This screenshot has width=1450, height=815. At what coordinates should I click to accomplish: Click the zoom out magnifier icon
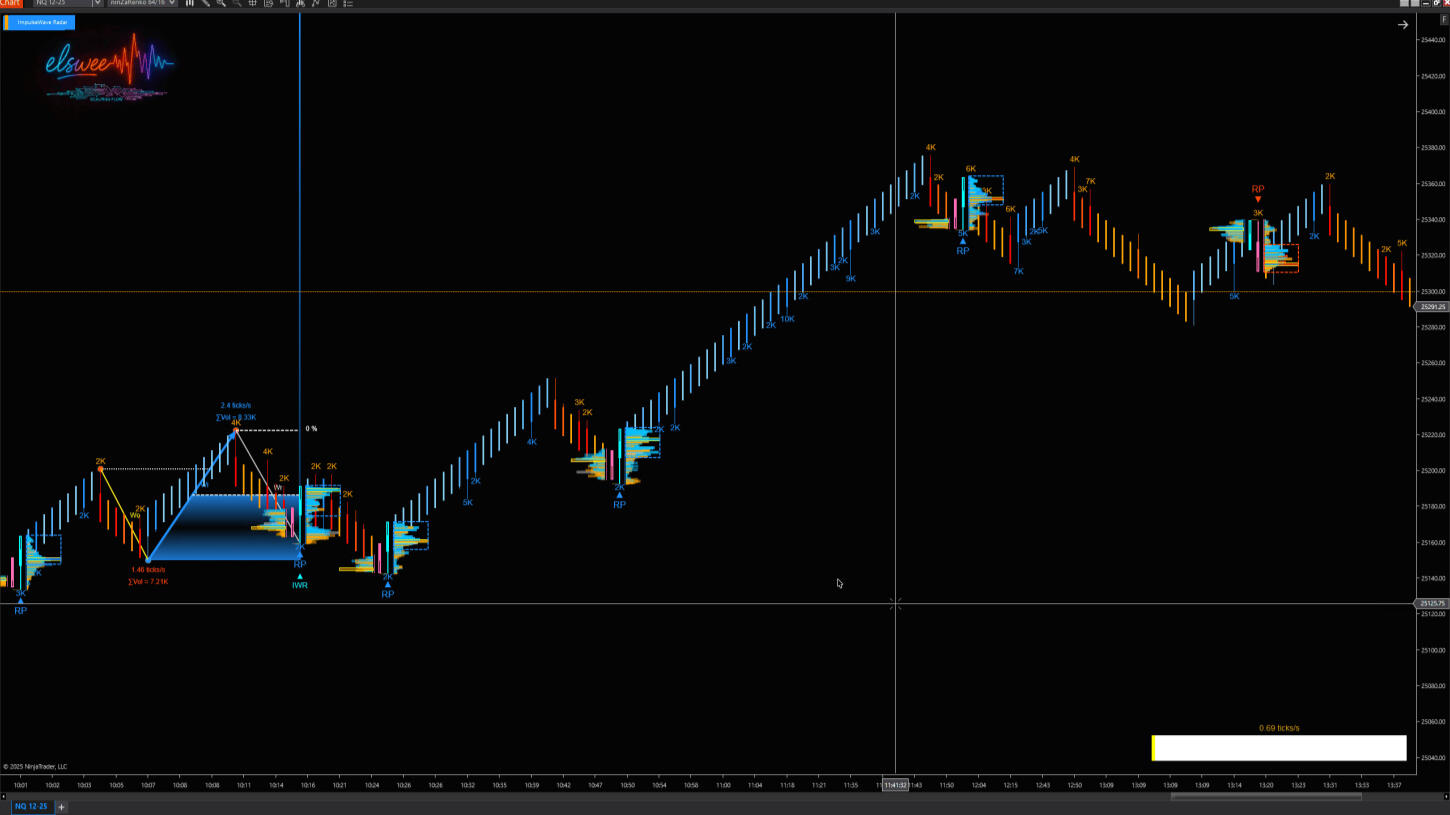[237, 3]
